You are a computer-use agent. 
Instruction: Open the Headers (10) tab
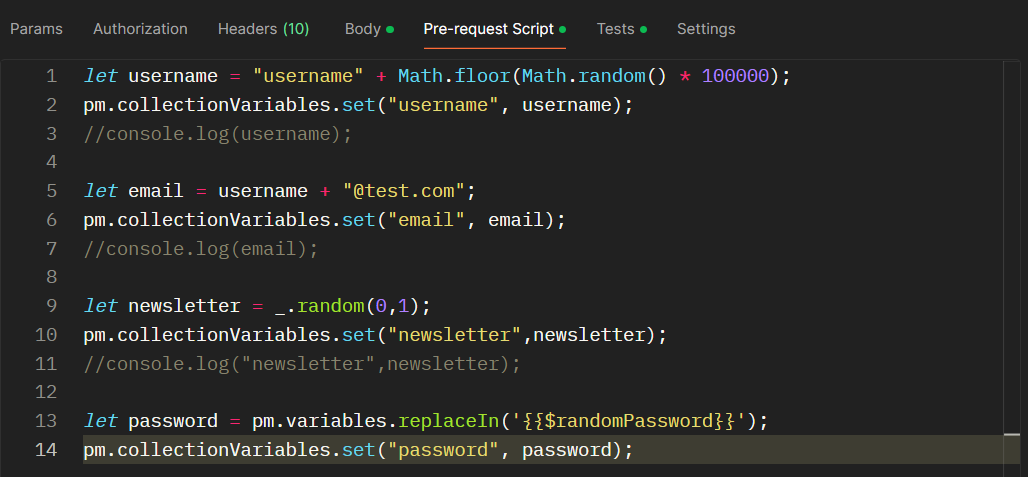(x=263, y=29)
